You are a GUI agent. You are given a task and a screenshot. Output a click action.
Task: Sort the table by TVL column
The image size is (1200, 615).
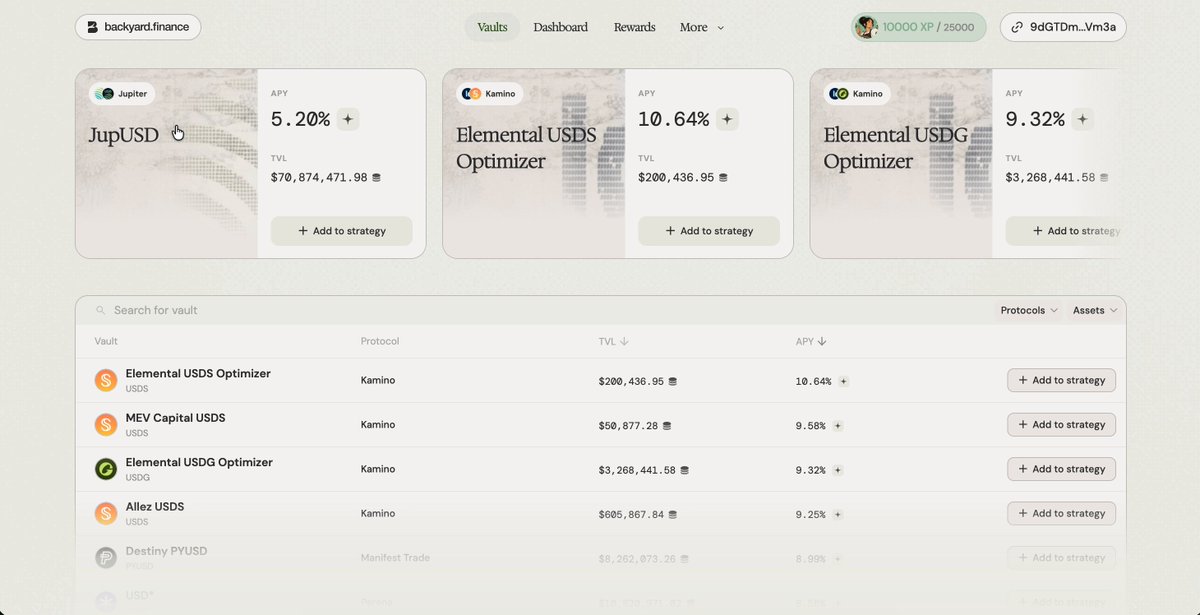point(613,341)
